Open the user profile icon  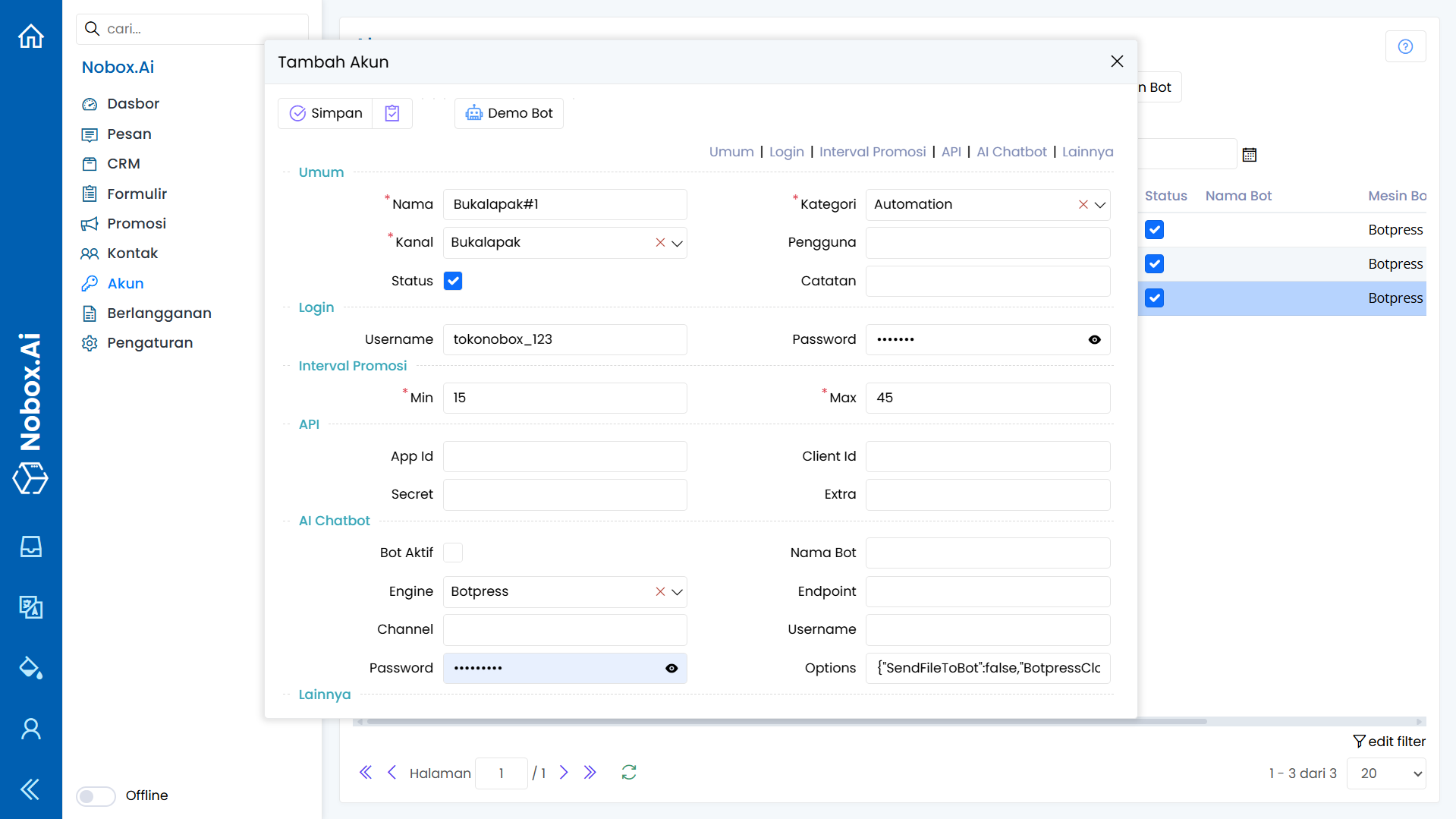(31, 729)
